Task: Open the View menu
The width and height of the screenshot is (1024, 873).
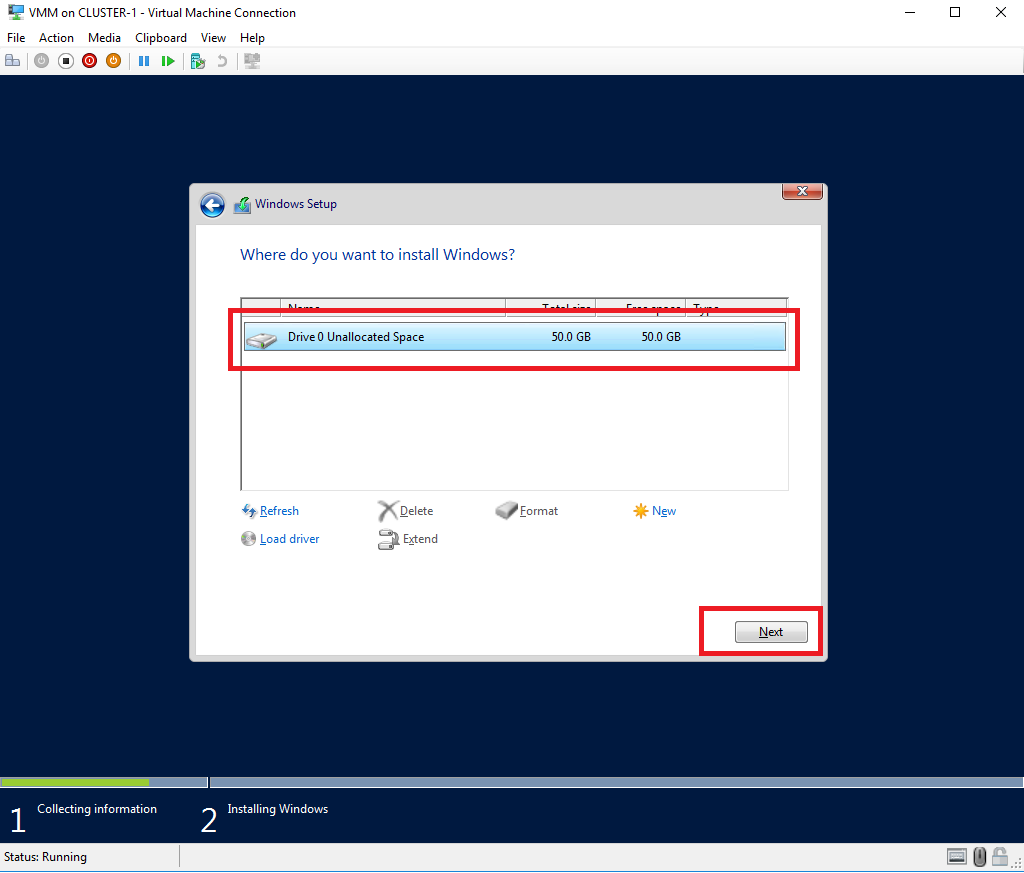Action: point(213,38)
